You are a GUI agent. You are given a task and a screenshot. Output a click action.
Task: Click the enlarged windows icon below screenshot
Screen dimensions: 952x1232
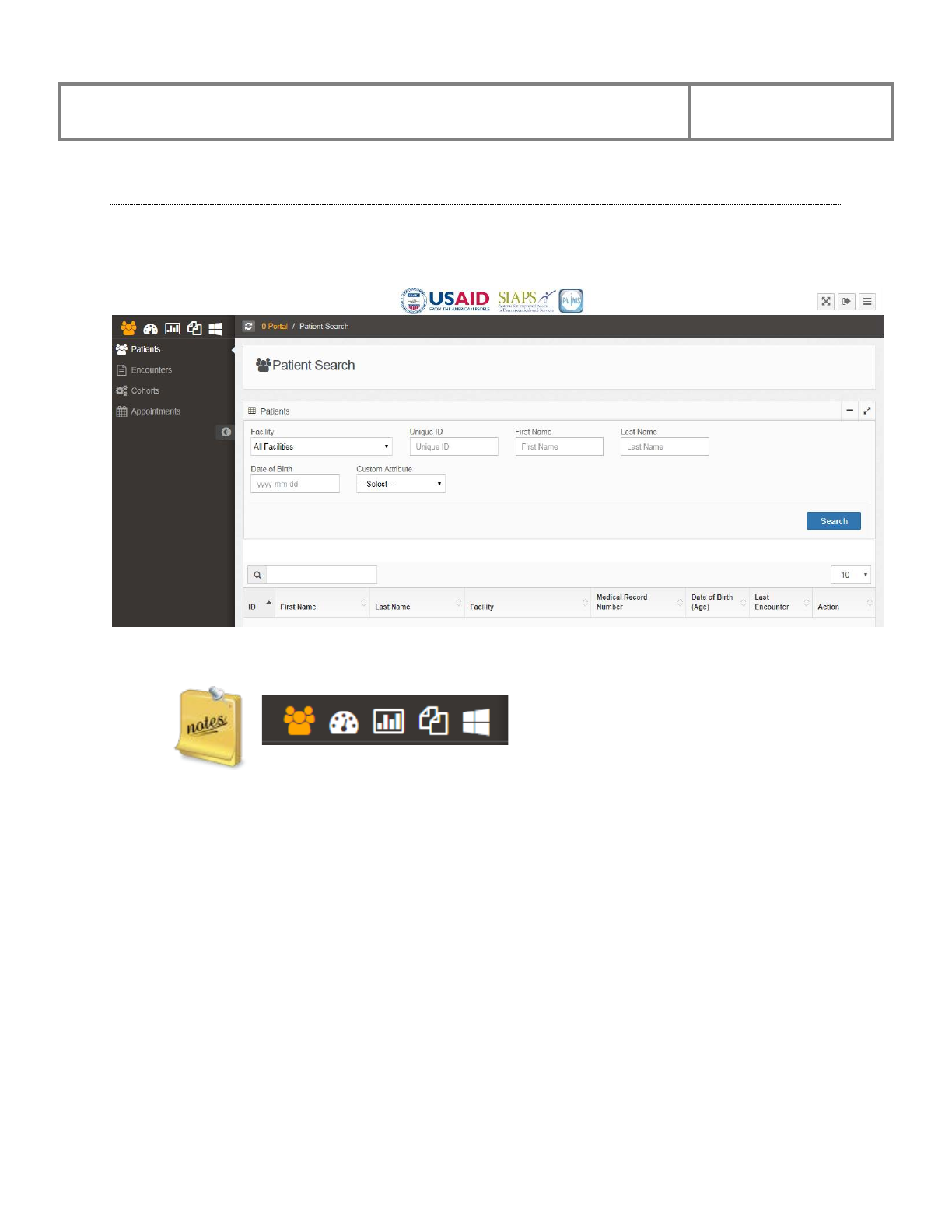[476, 722]
